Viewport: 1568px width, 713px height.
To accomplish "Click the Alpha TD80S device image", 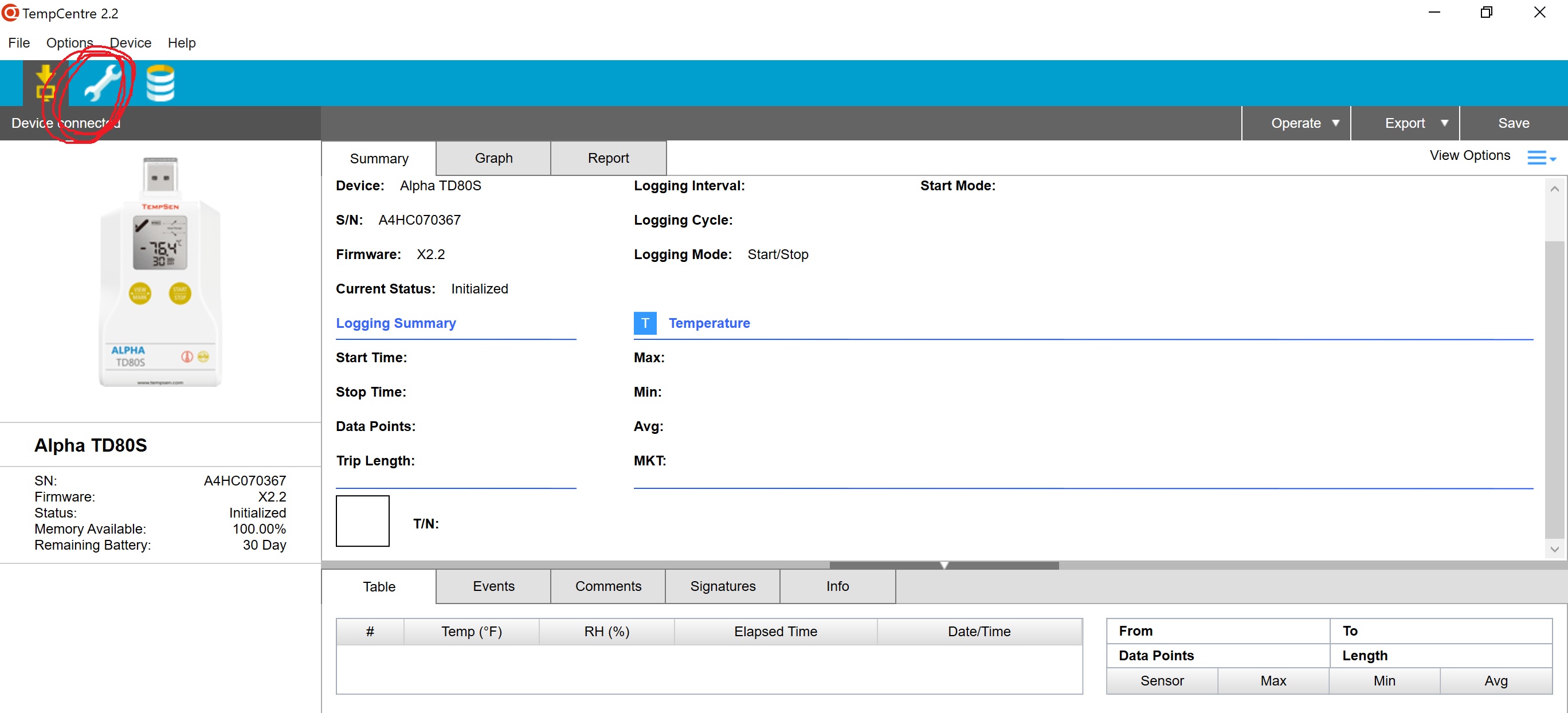I will point(160,272).
